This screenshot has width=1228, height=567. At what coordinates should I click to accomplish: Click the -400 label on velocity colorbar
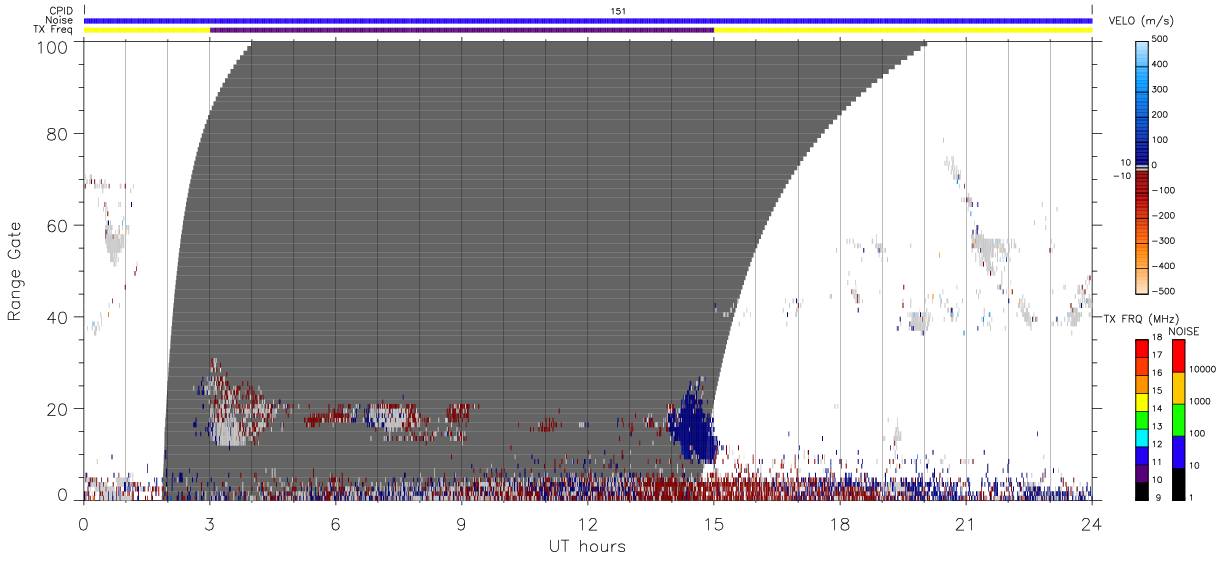click(1162, 267)
